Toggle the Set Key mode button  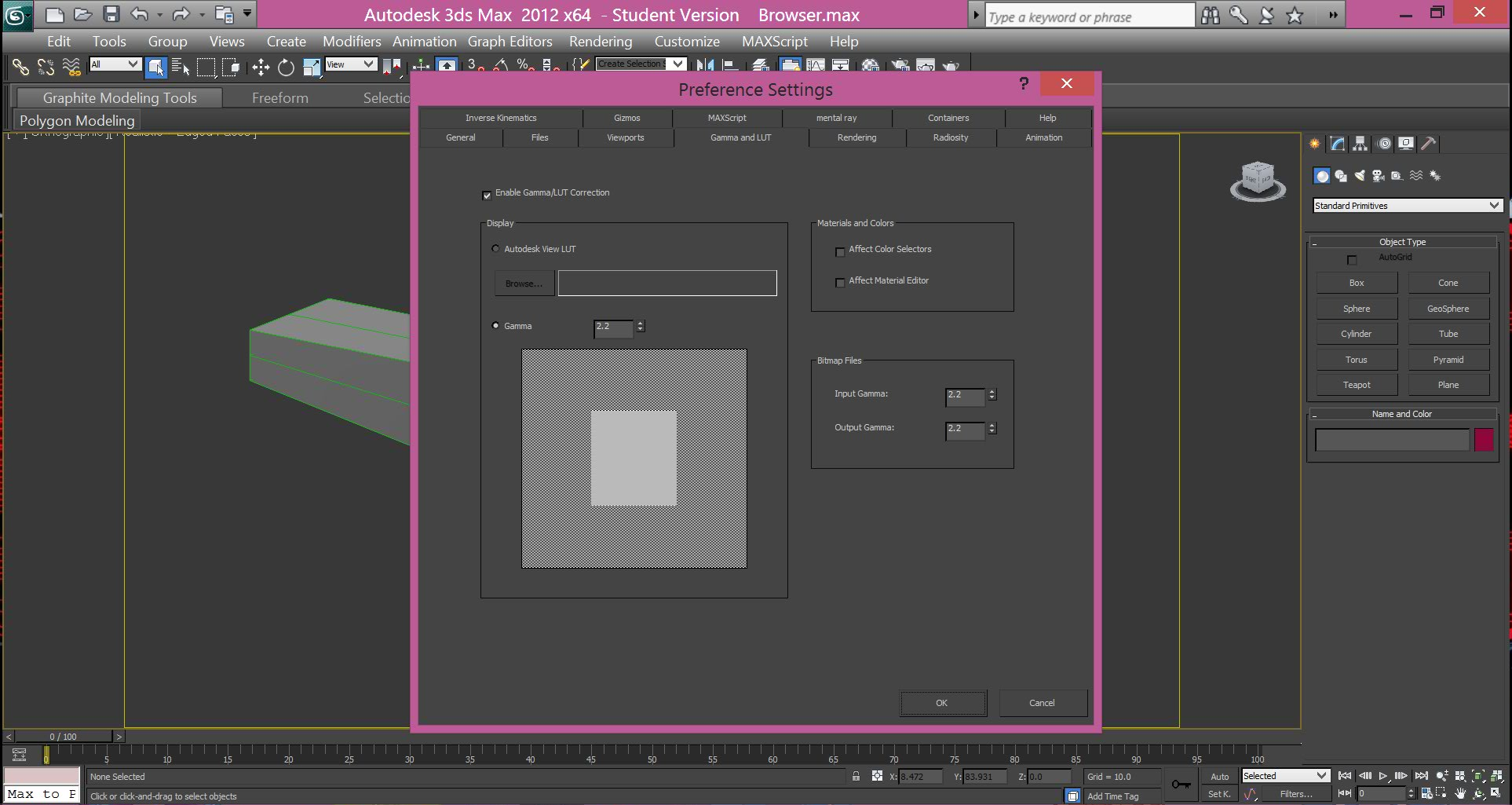(1219, 794)
